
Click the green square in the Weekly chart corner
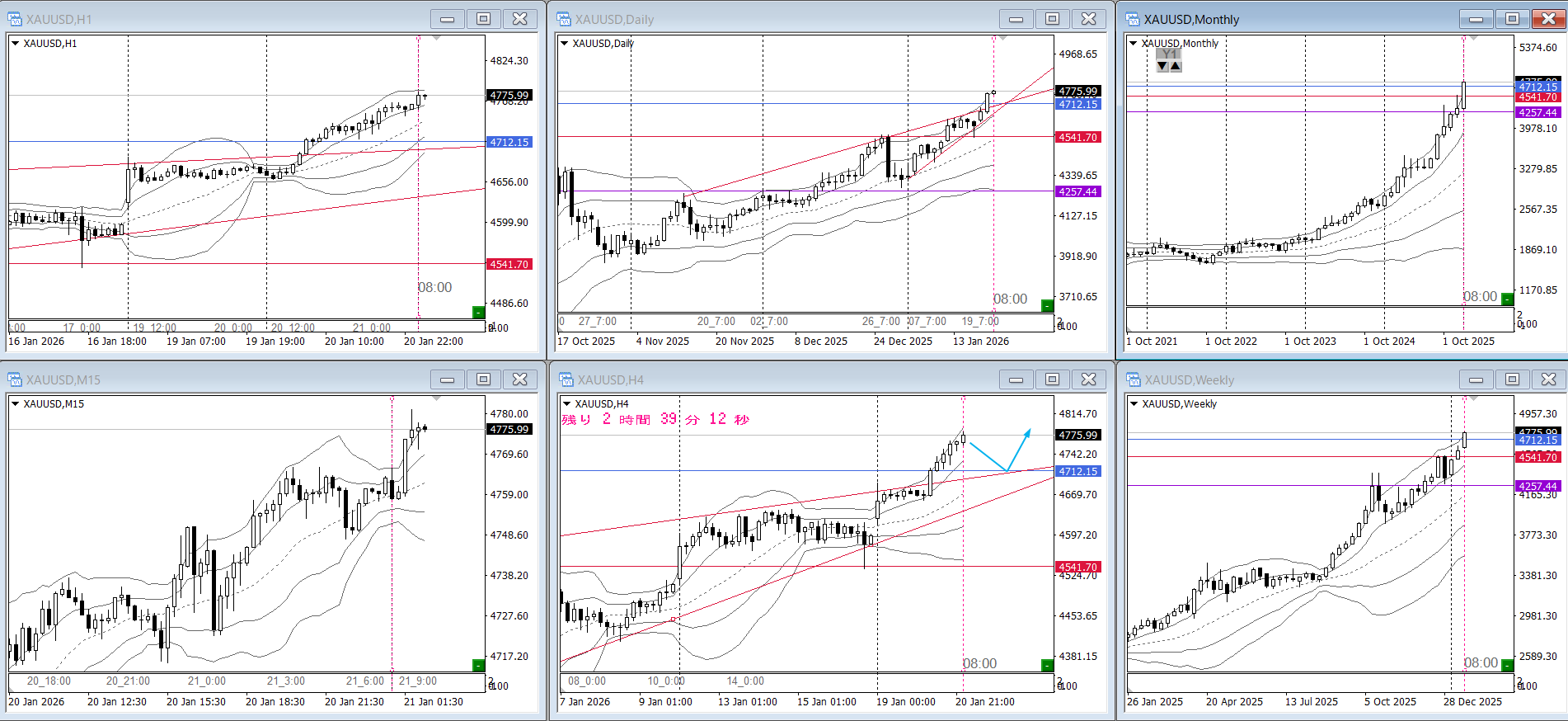pos(1507,665)
